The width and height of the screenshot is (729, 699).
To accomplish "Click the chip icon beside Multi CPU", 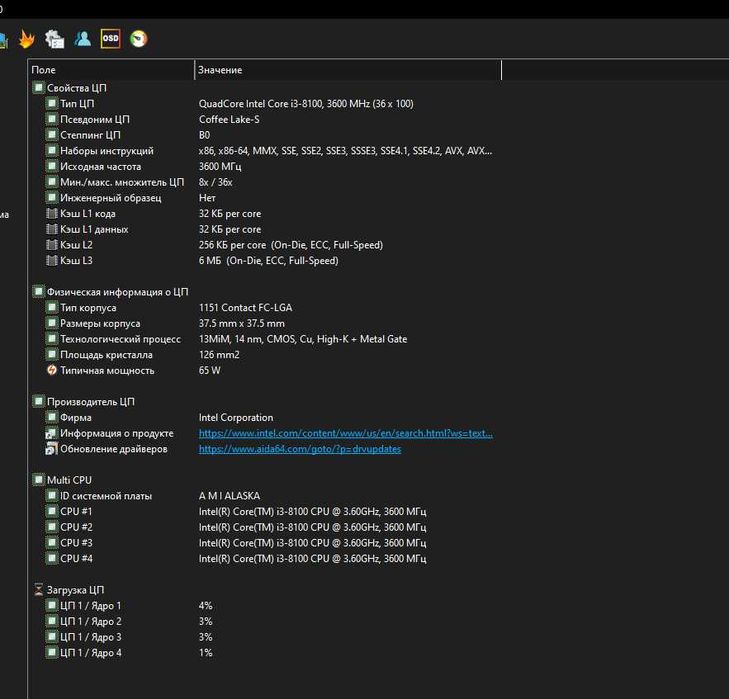I will pos(39,479).
